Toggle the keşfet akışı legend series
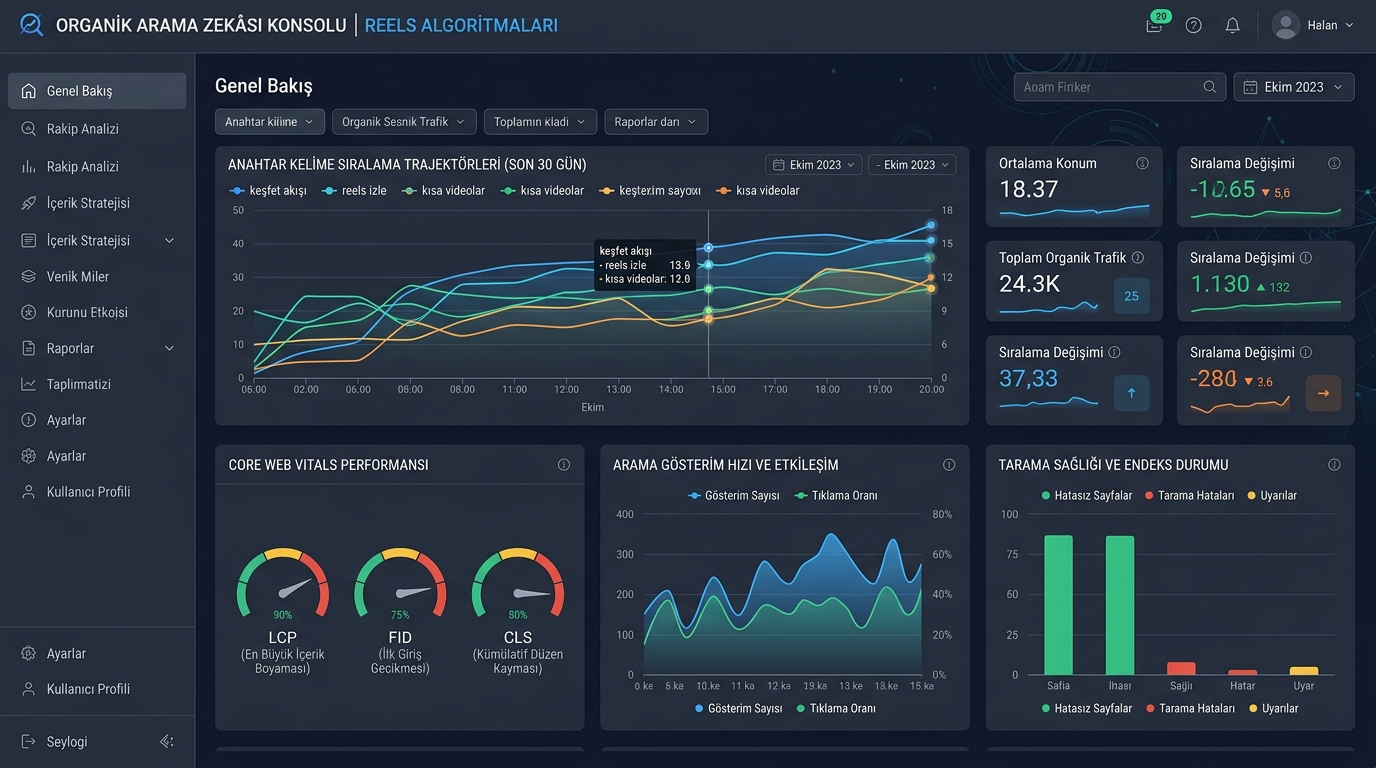Screen dimensions: 1376x768 click(268, 191)
